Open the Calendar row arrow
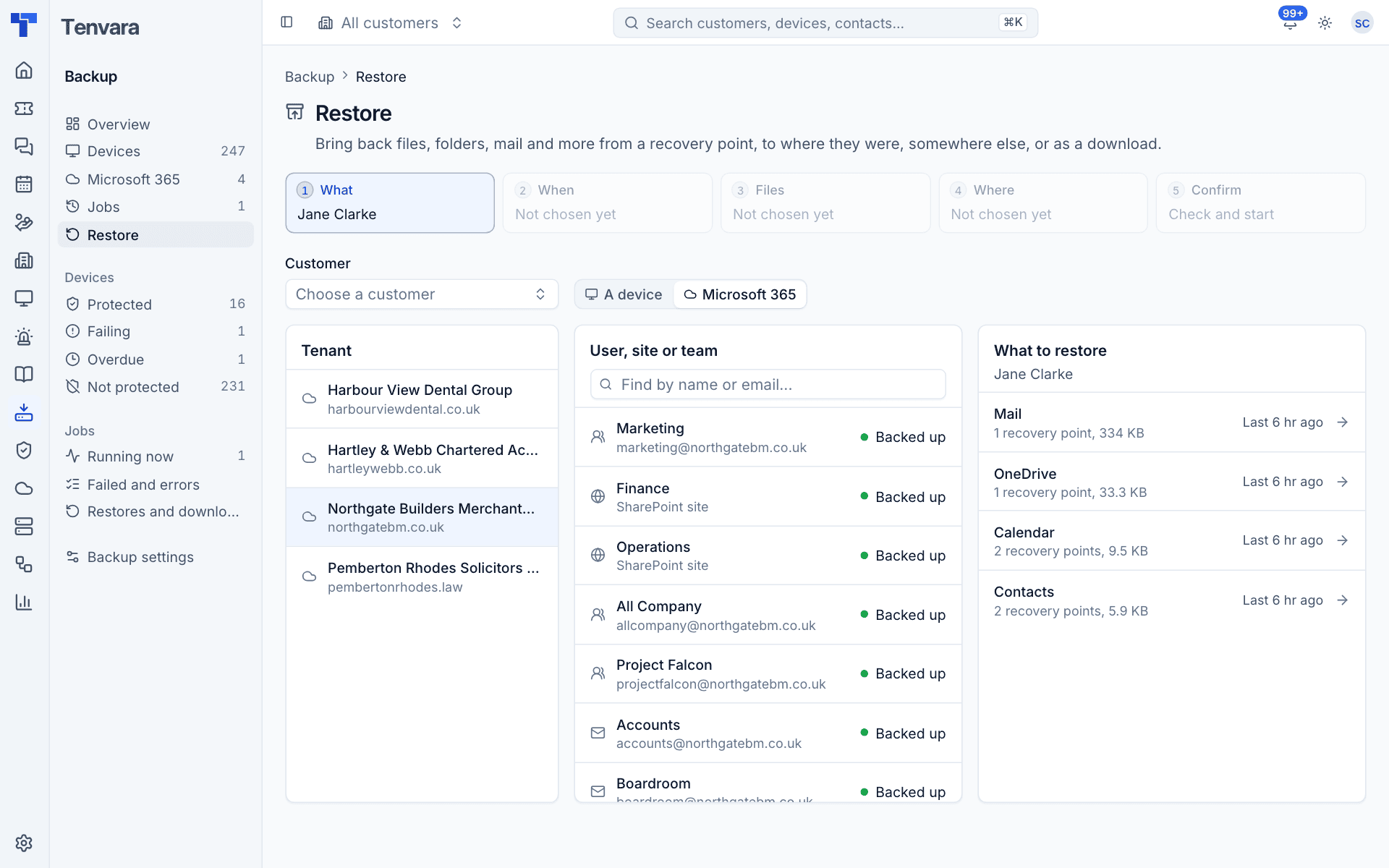Screen dimensions: 1389x868 pyautogui.click(x=1343, y=540)
